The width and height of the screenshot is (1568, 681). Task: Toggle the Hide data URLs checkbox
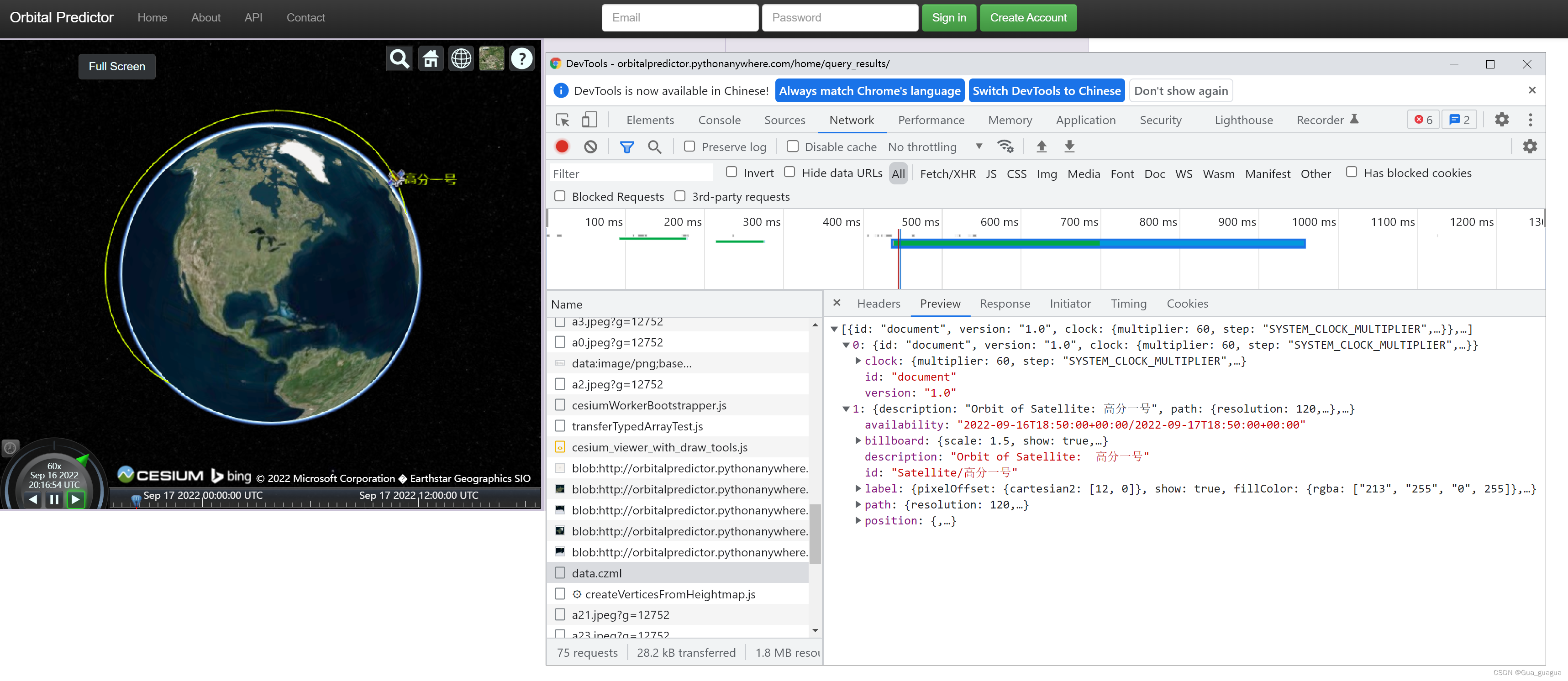(x=789, y=172)
